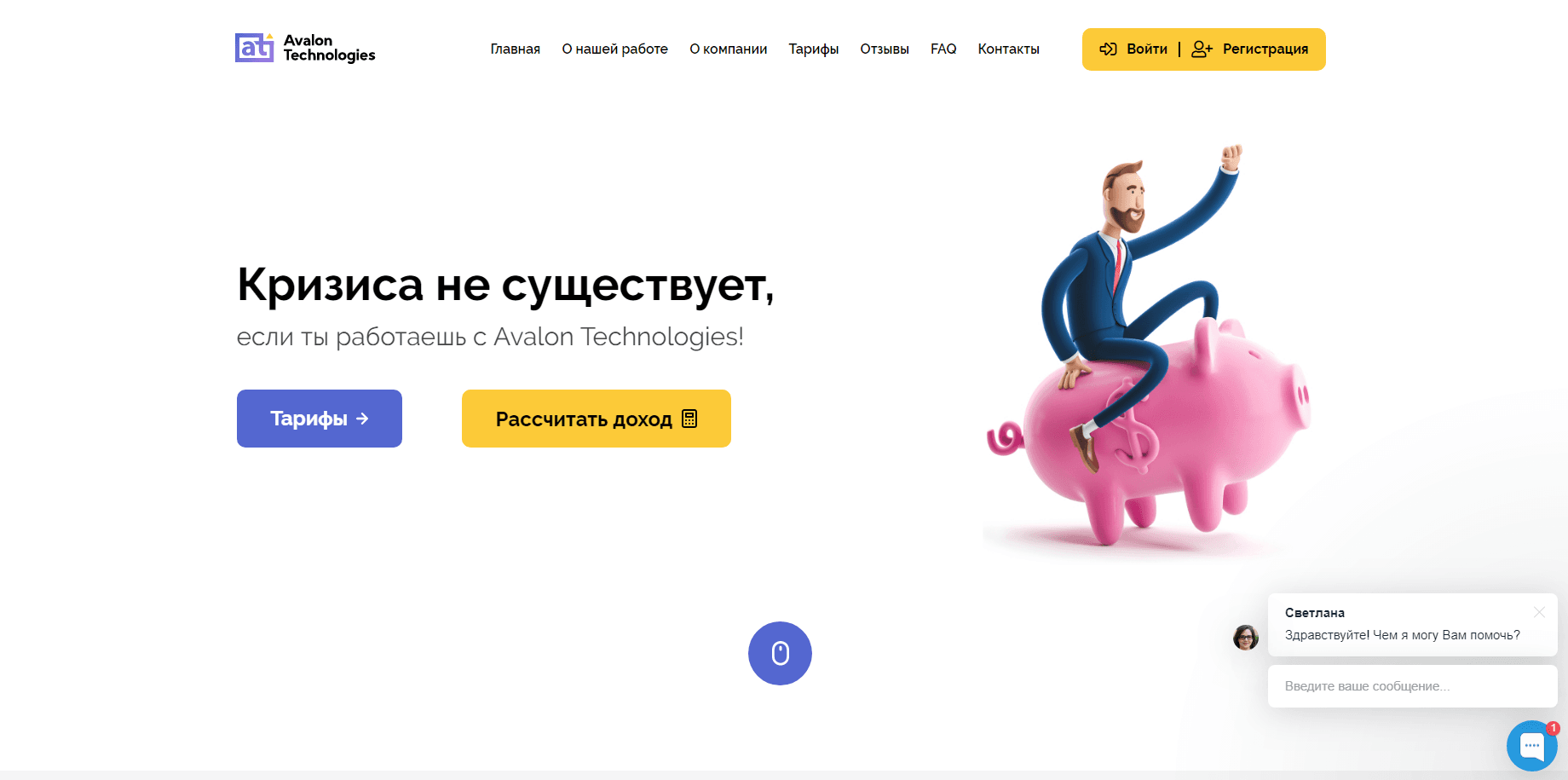Viewport: 1568px width, 780px height.
Task: Click the Avalon Technologies logo icon
Action: [254, 48]
